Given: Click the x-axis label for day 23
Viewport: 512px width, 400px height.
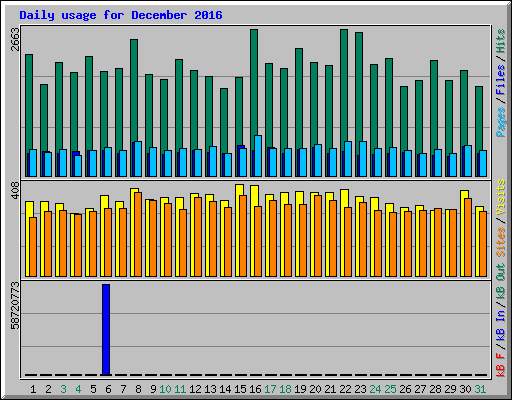Looking at the screenshot, I should coord(360,389).
